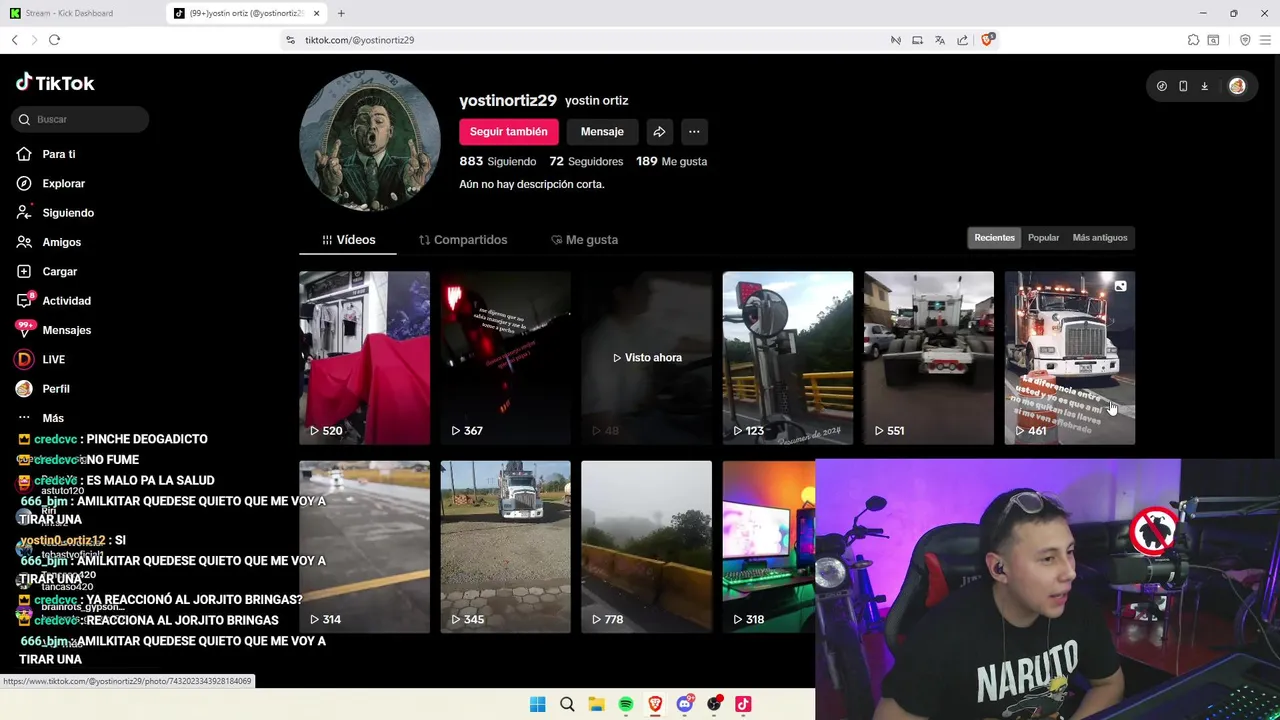This screenshot has height=720, width=1280.
Task: Open the Visto ahora video
Action: pos(646,358)
